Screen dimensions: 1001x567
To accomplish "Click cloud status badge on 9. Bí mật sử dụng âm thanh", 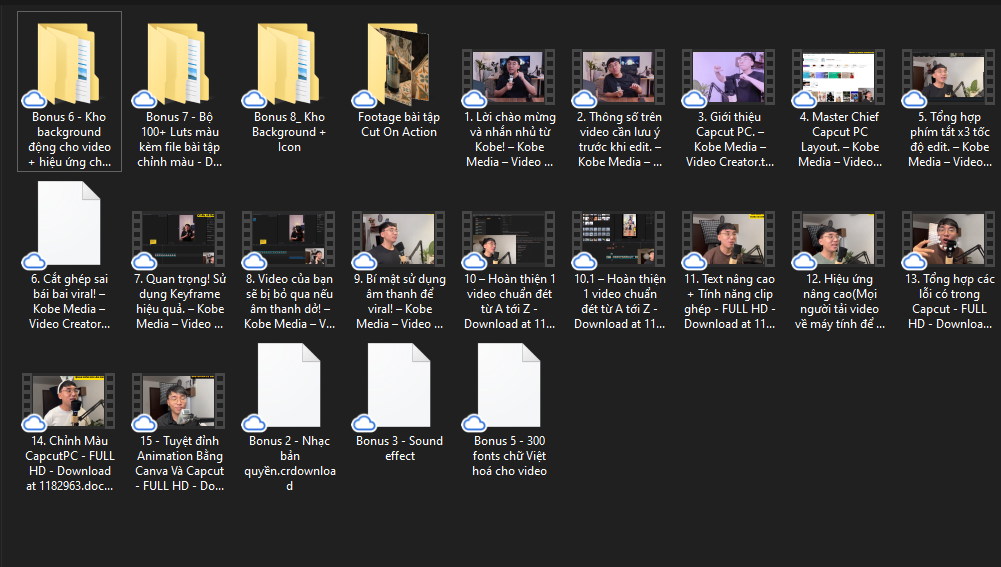I will point(364,261).
